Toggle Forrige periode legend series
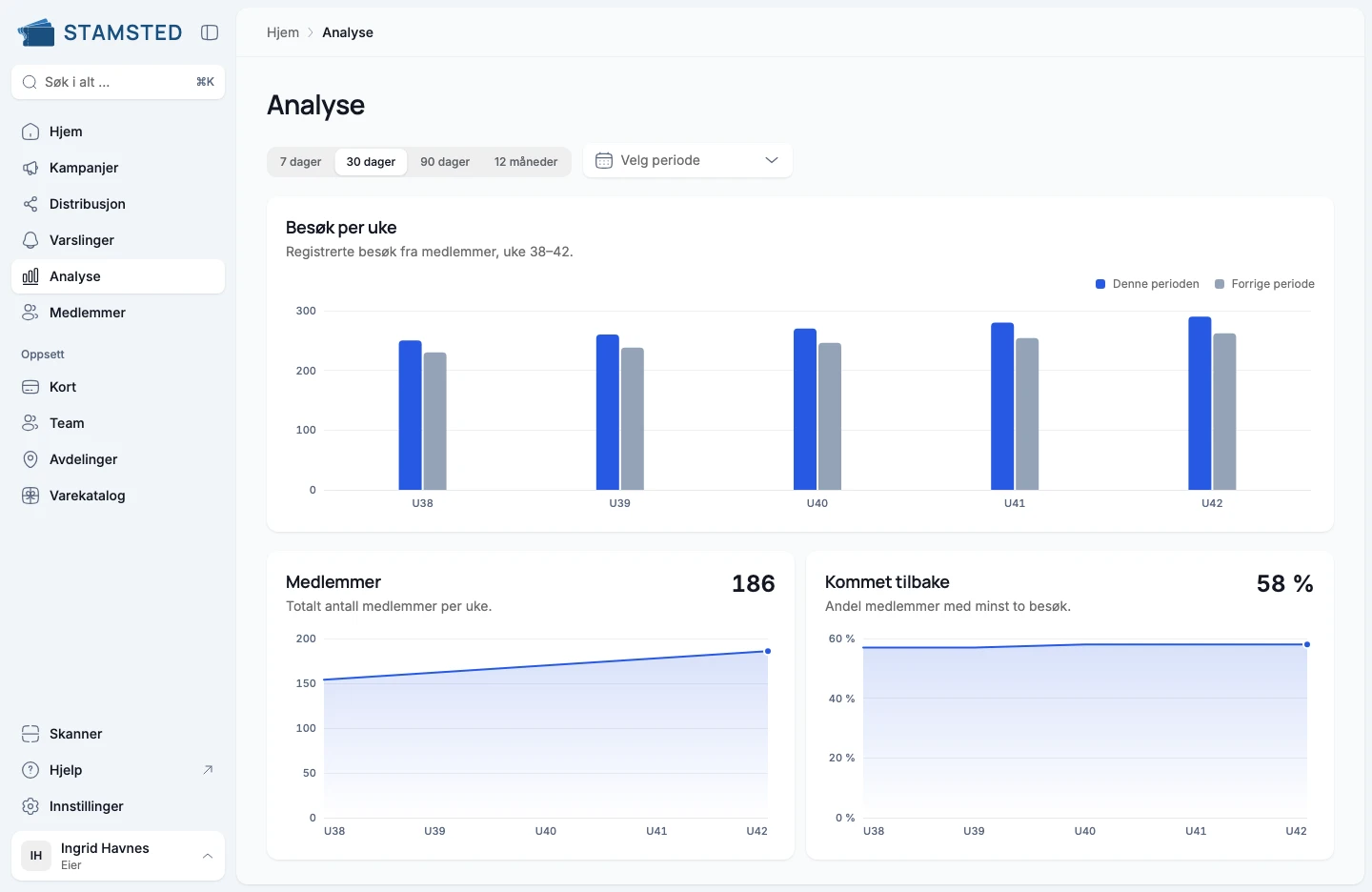Image resolution: width=1372 pixels, height=892 pixels. click(x=1265, y=284)
